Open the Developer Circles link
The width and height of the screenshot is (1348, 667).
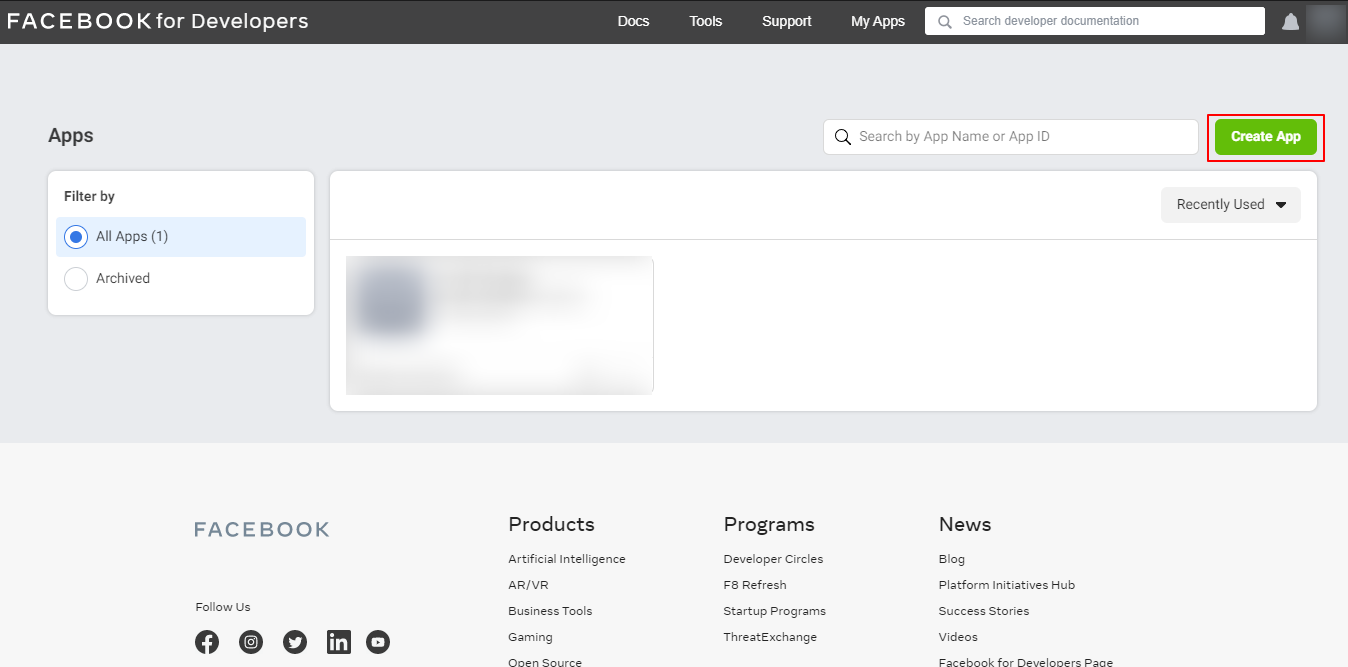tap(774, 559)
